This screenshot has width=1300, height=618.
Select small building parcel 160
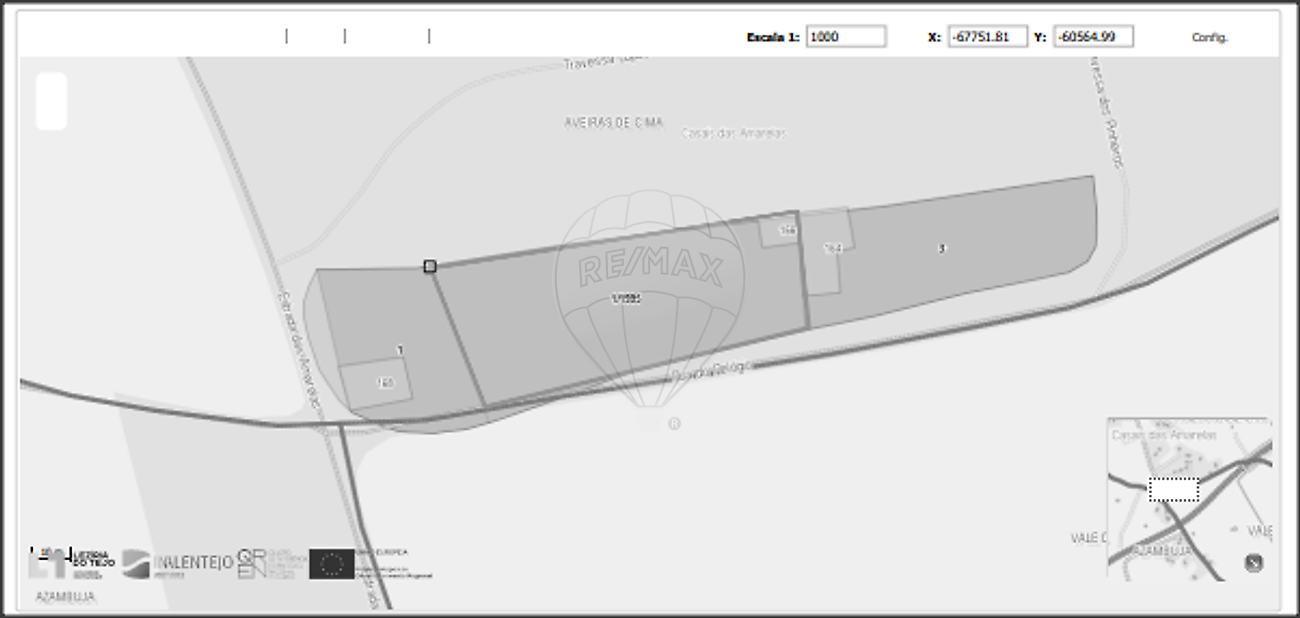375,385
